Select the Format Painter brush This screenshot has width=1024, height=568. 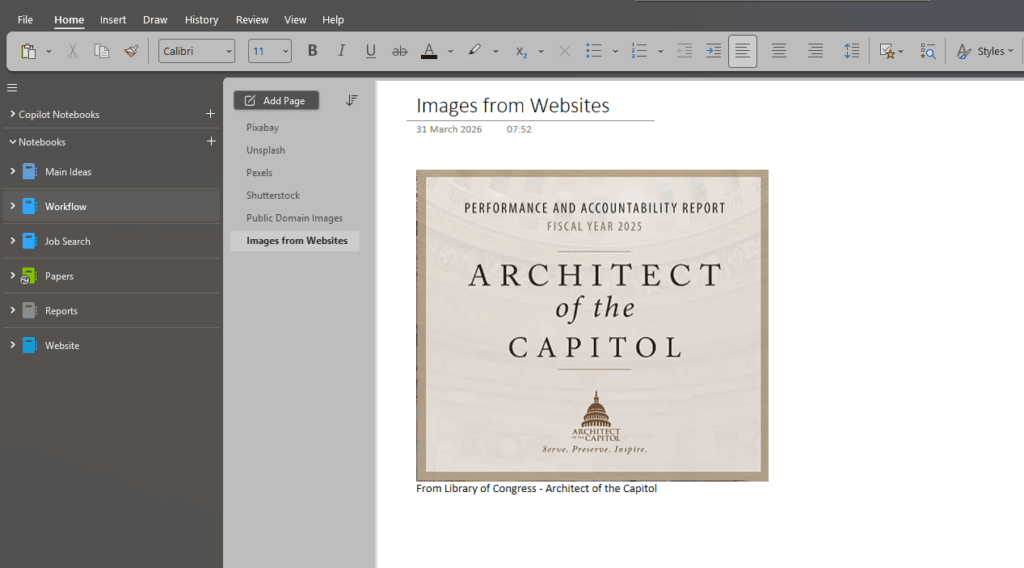point(131,51)
